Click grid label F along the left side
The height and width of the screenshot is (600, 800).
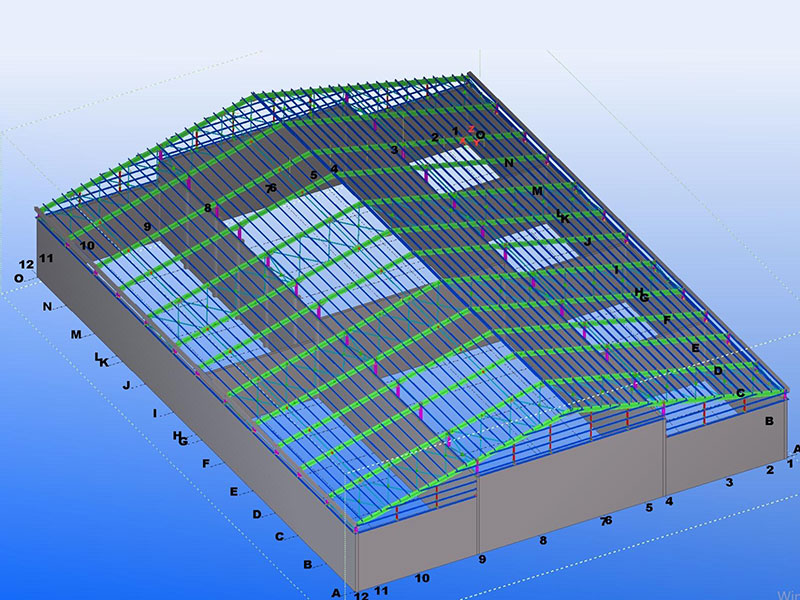(x=206, y=464)
